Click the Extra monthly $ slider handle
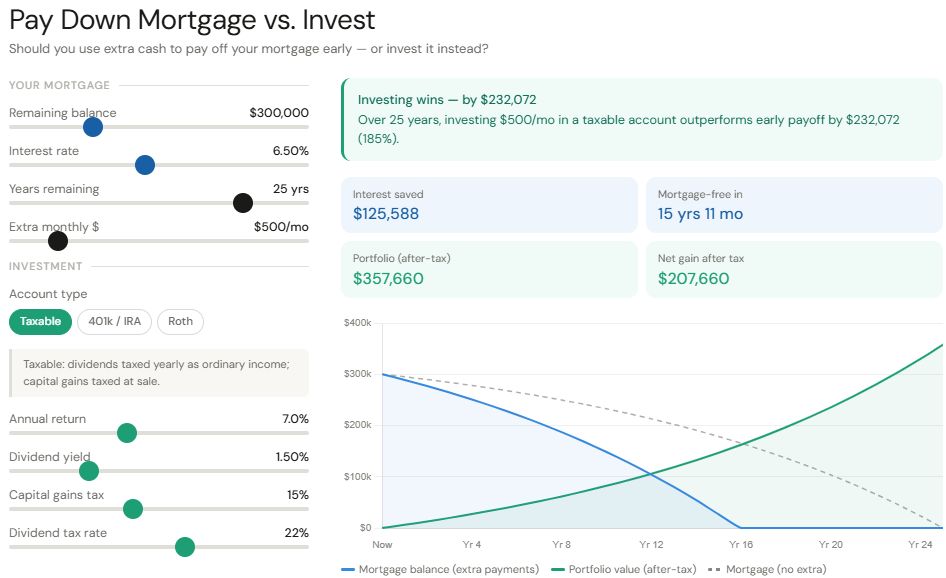 click(58, 241)
